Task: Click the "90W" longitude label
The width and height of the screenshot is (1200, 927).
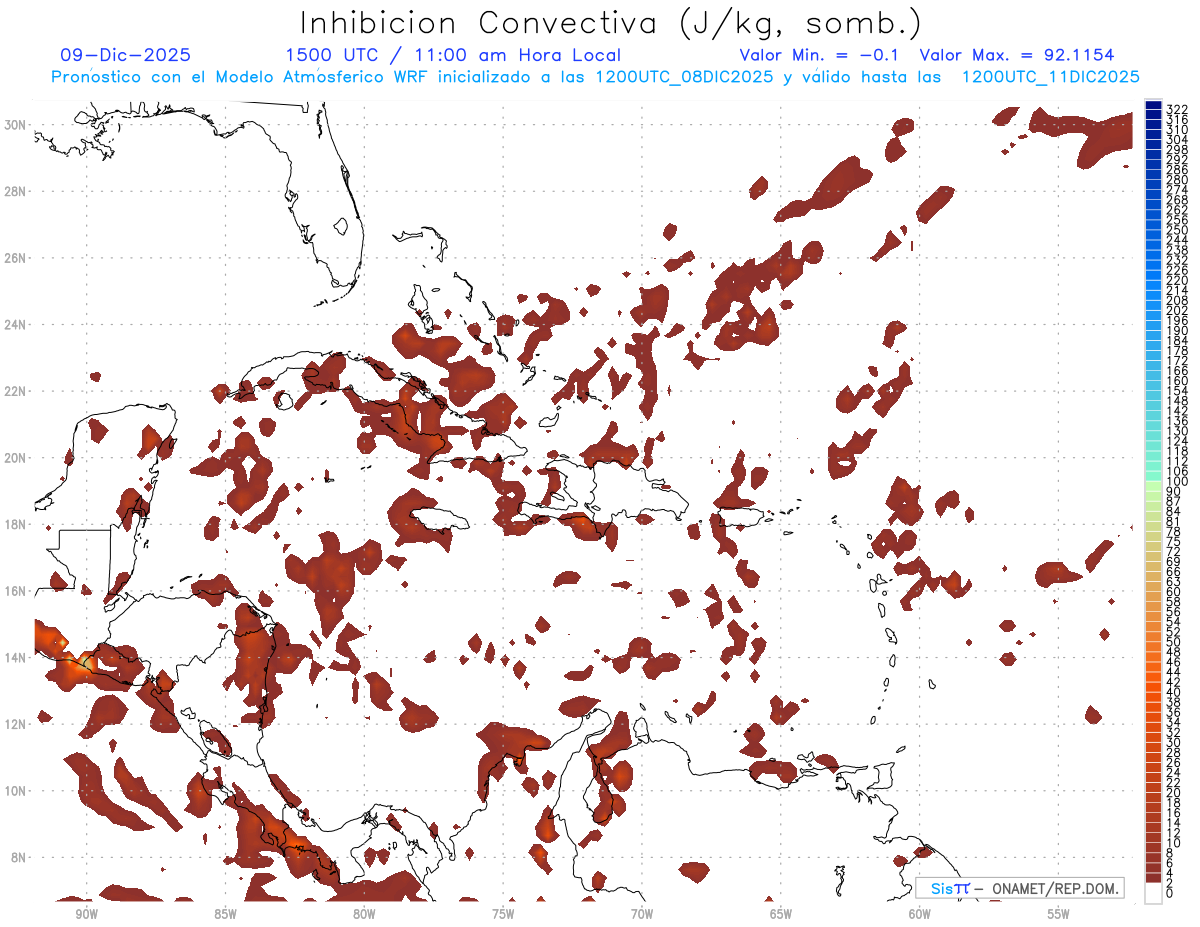Action: click(86, 914)
